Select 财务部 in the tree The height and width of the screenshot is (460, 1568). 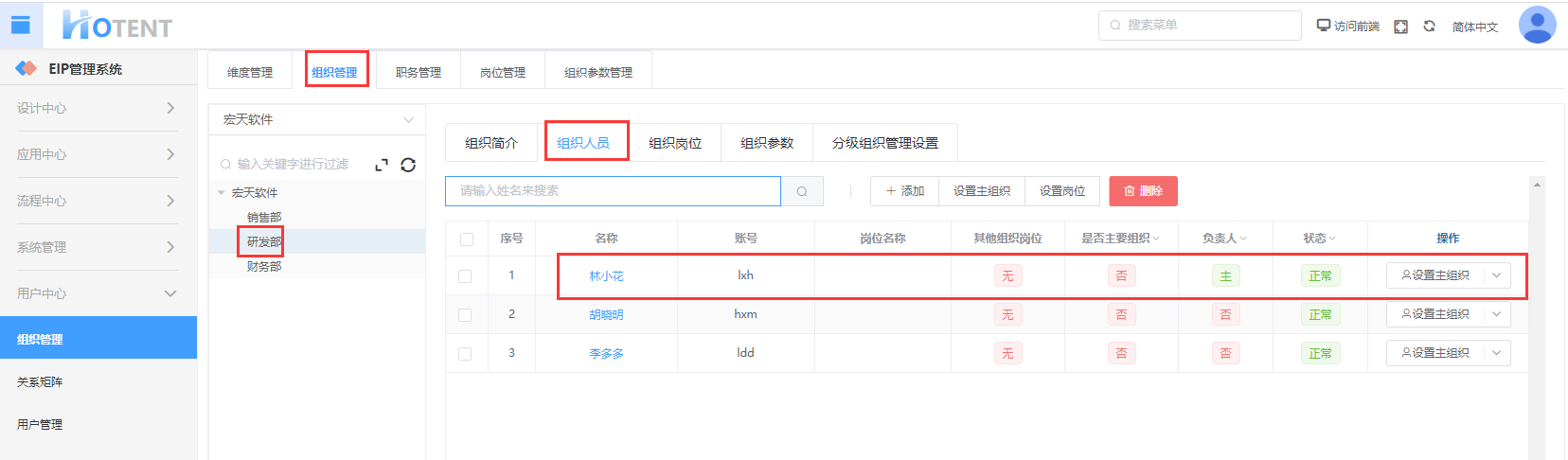[264, 267]
